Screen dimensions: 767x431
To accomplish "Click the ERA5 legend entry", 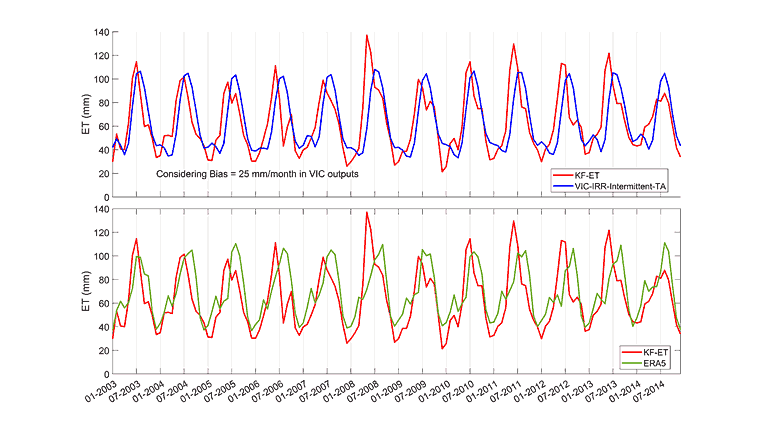I will pyautogui.click(x=654, y=363).
